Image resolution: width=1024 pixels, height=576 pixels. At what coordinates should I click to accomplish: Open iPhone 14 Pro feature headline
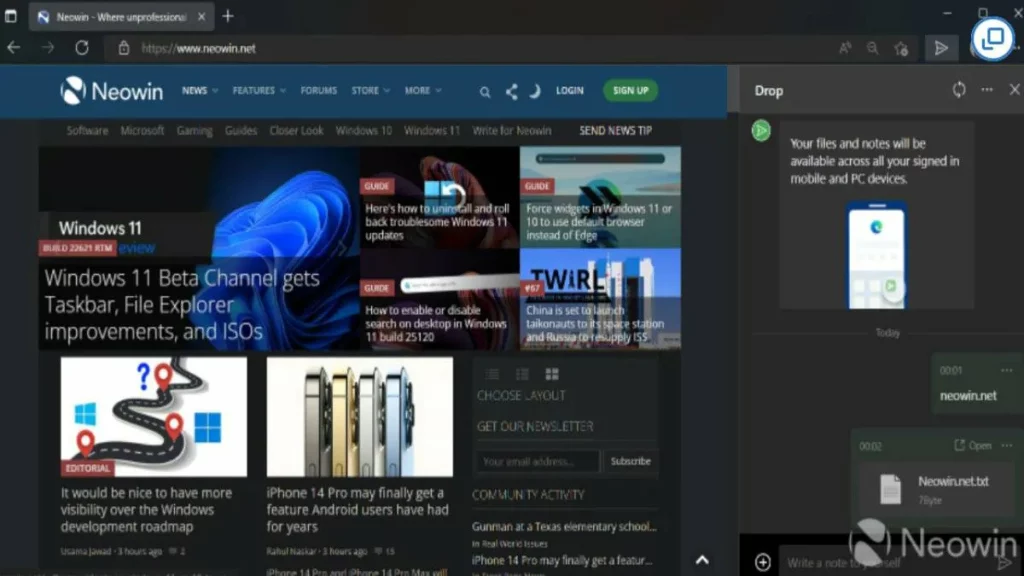[x=357, y=509]
